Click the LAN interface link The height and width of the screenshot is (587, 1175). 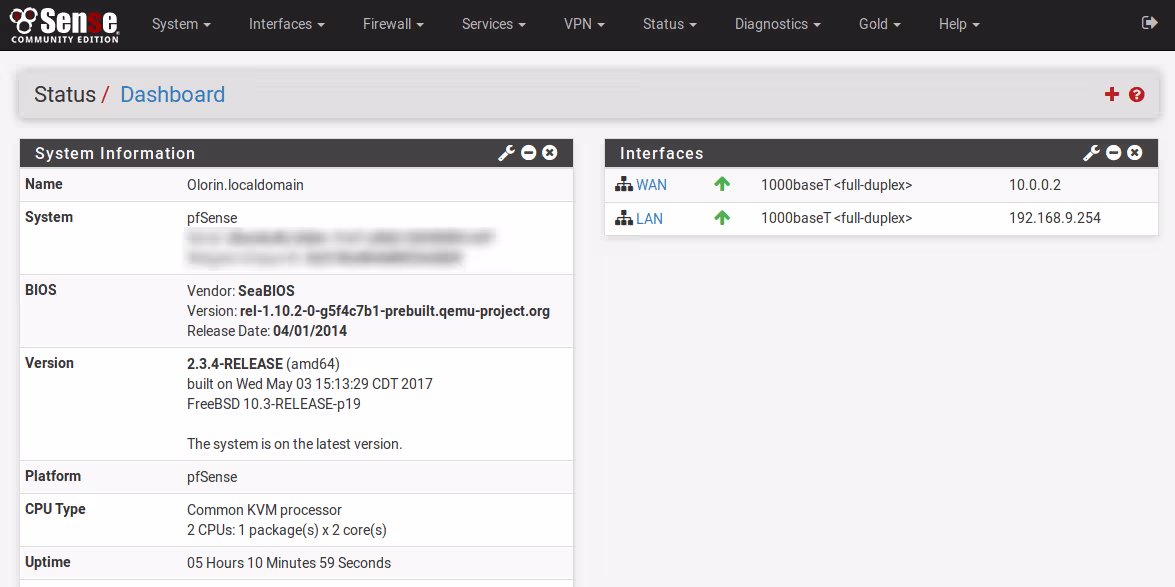click(x=649, y=218)
